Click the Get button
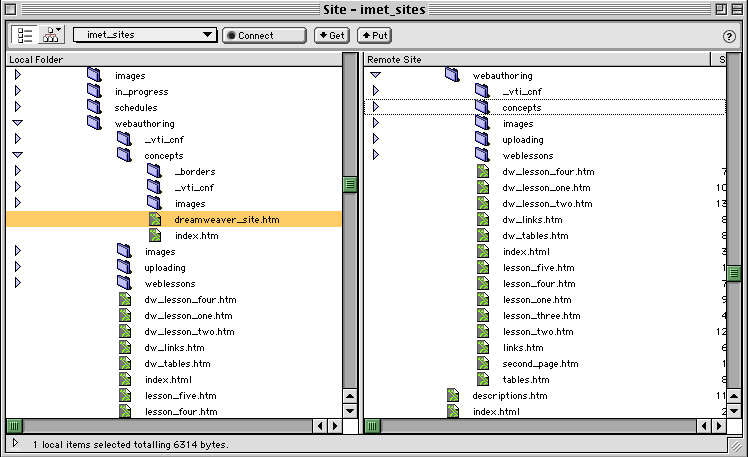Image resolution: width=748 pixels, height=457 pixels. coord(332,35)
